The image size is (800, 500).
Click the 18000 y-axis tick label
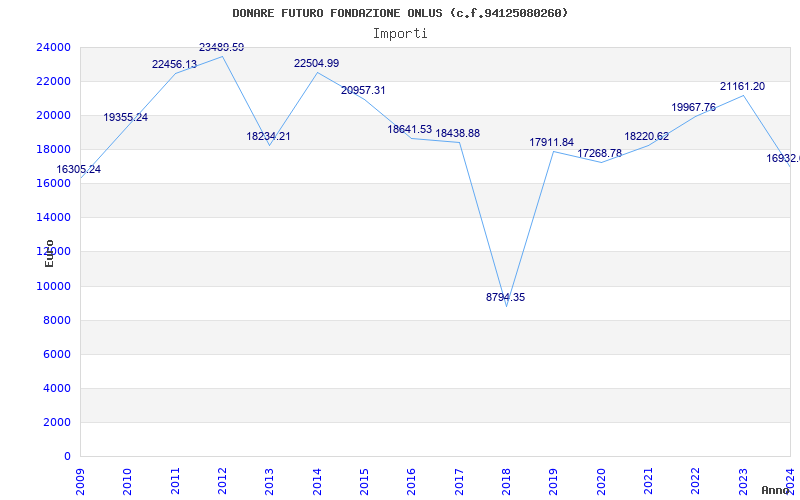click(54, 149)
